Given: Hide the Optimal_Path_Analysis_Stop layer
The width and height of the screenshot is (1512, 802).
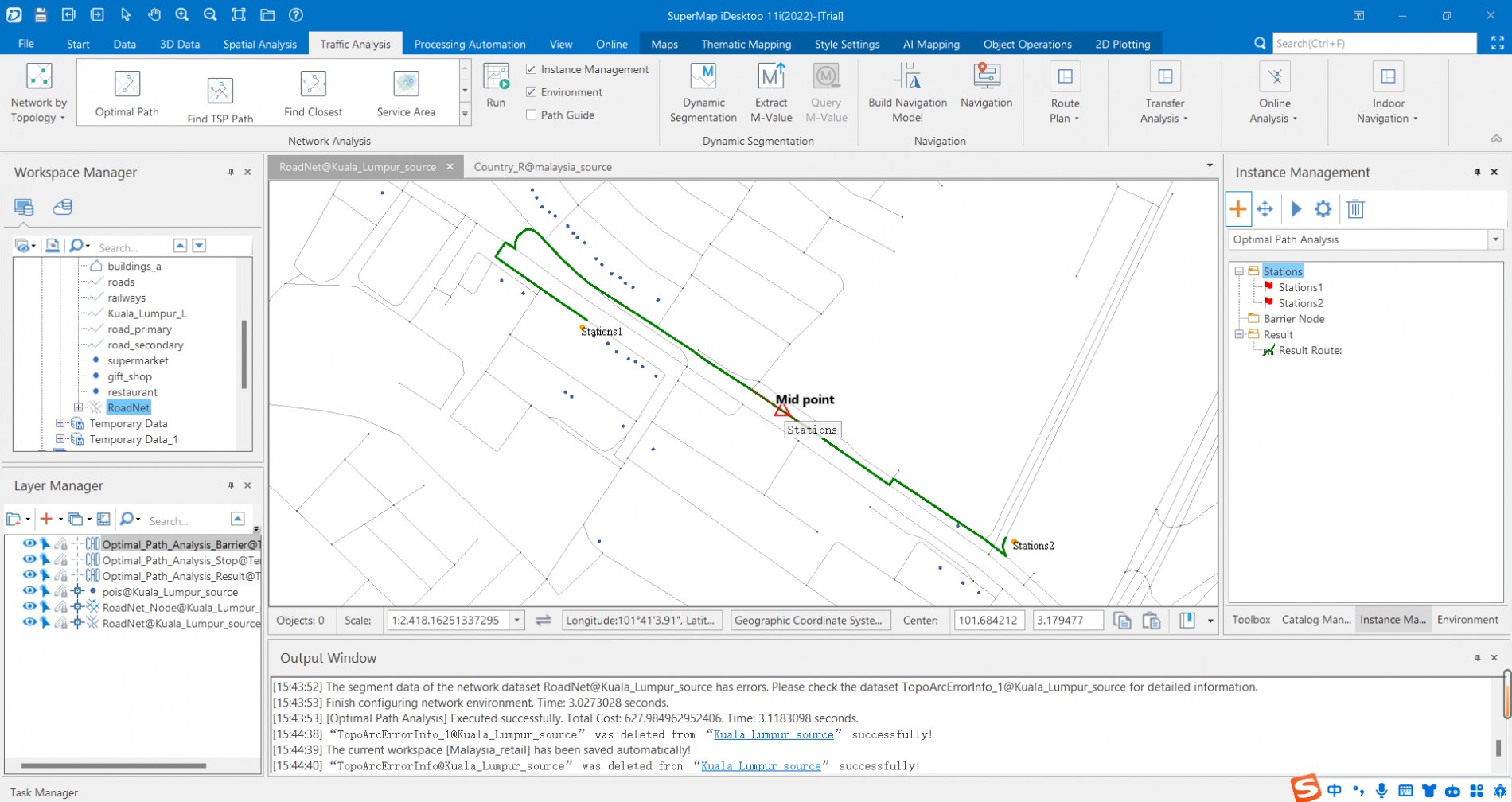Looking at the screenshot, I should 29,560.
